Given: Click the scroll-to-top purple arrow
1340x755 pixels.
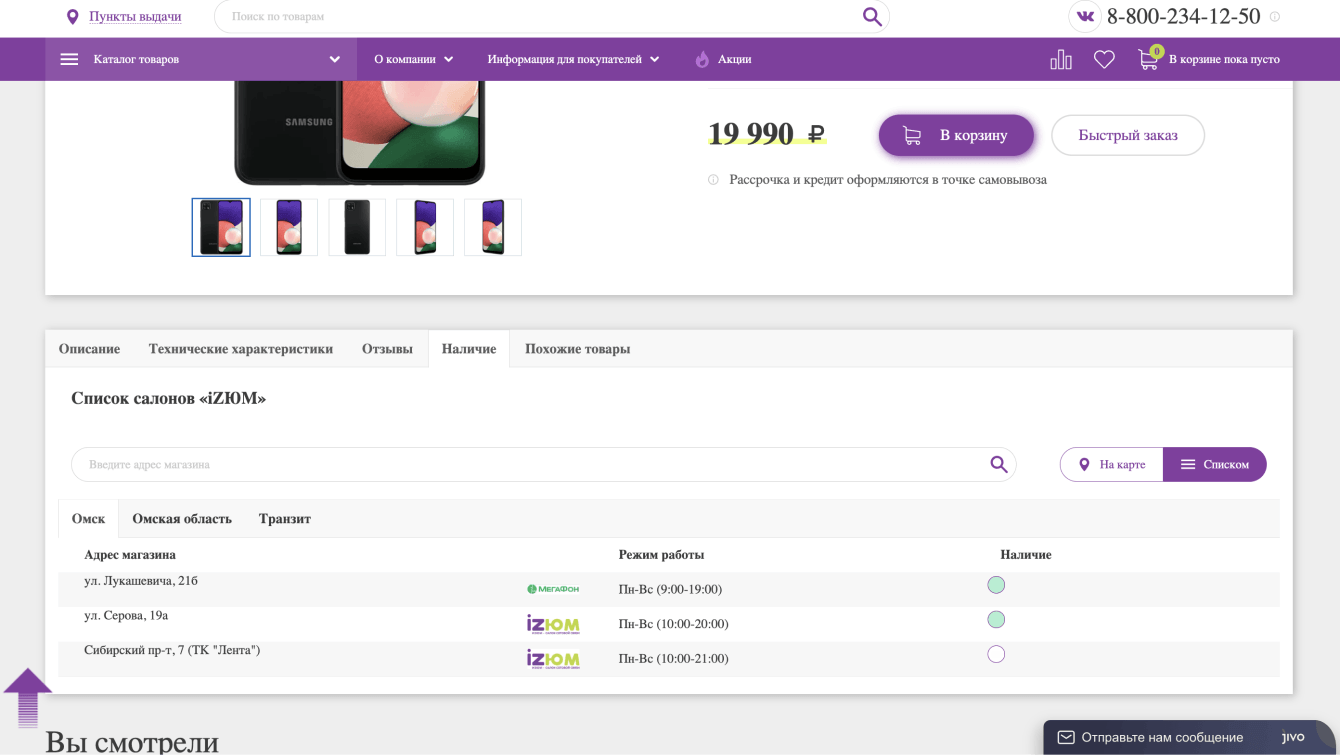Looking at the screenshot, I should click(28, 697).
